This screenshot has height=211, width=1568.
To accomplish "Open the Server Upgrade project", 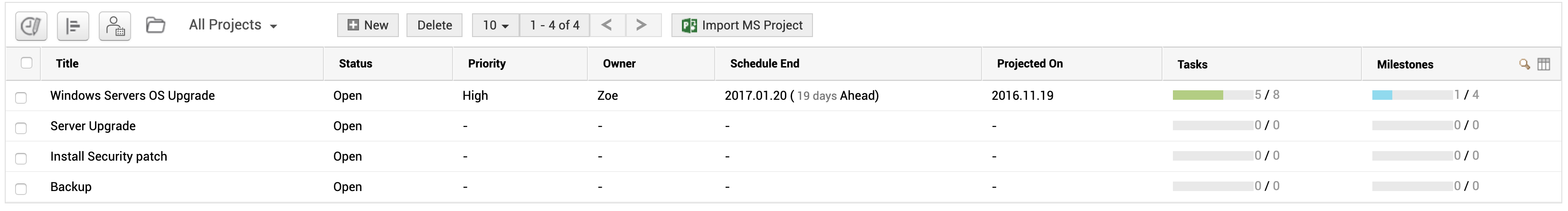I will click(x=93, y=125).
